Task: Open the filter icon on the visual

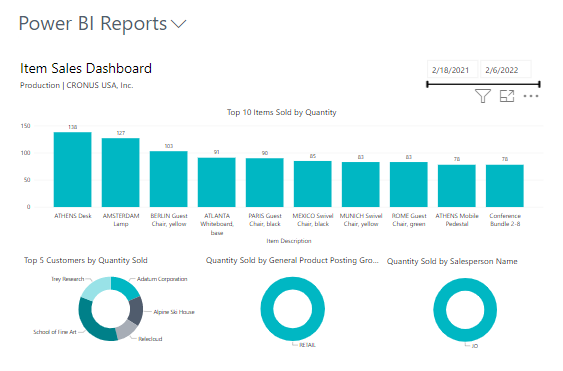Action: click(x=483, y=96)
